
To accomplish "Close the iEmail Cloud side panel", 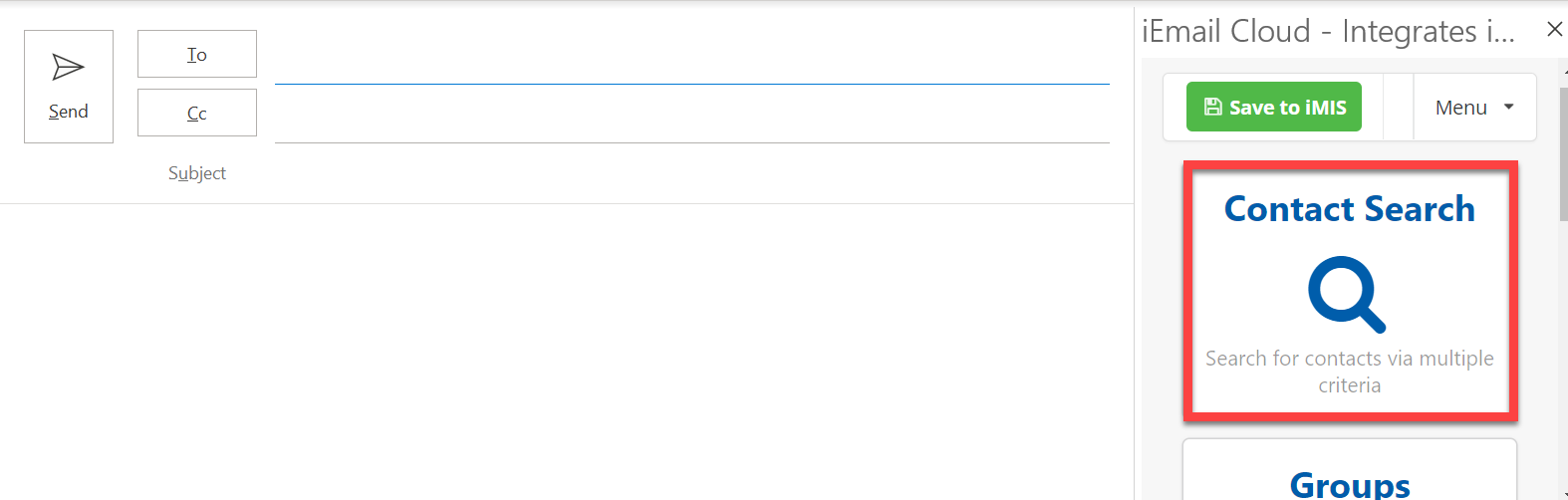I will (1554, 30).
